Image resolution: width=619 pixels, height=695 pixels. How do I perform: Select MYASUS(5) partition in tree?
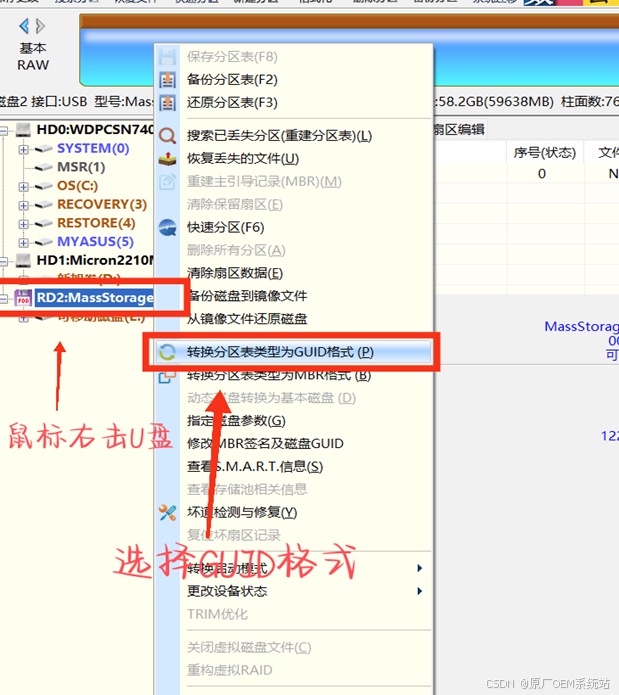coord(95,242)
